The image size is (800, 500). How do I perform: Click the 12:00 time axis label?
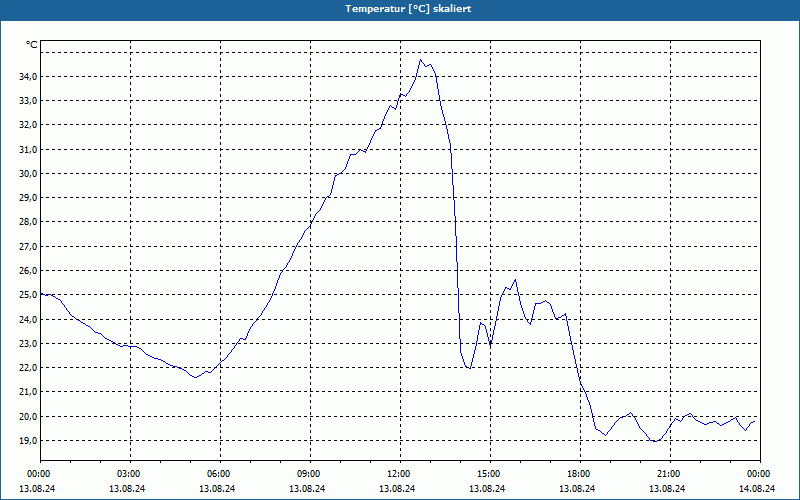click(401, 474)
